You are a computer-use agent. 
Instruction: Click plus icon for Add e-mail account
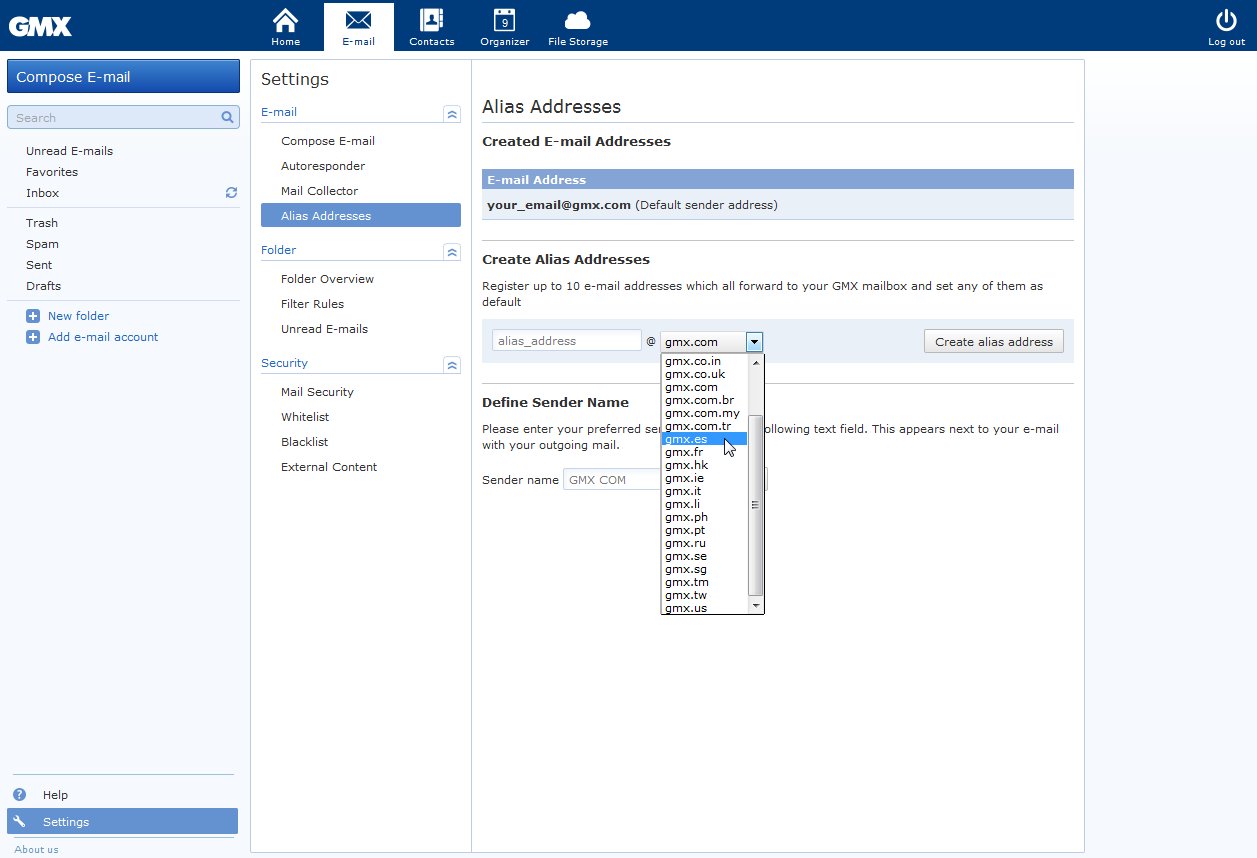[x=33, y=337]
